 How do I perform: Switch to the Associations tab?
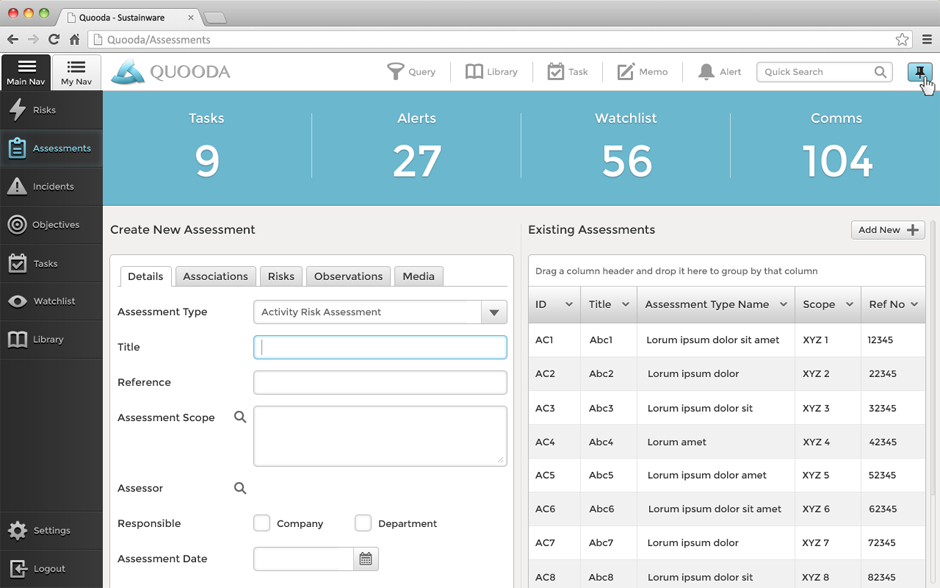click(x=215, y=277)
